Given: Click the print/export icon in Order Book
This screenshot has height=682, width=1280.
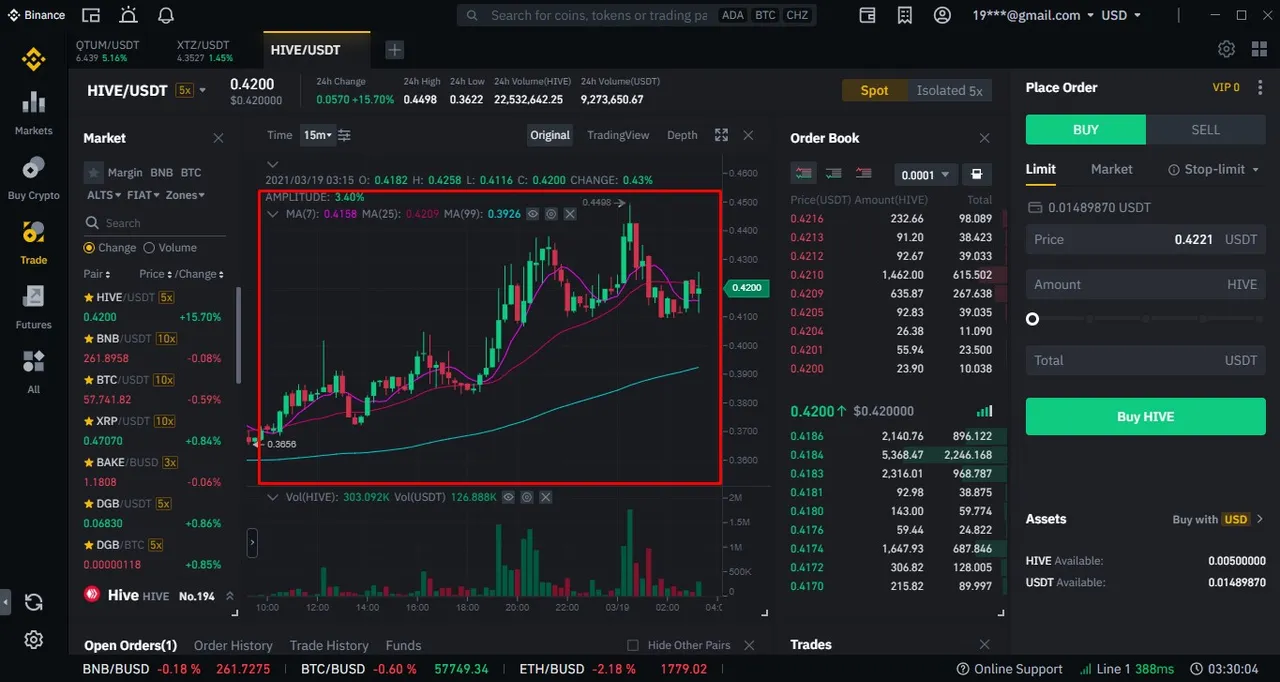Looking at the screenshot, I should [x=977, y=174].
